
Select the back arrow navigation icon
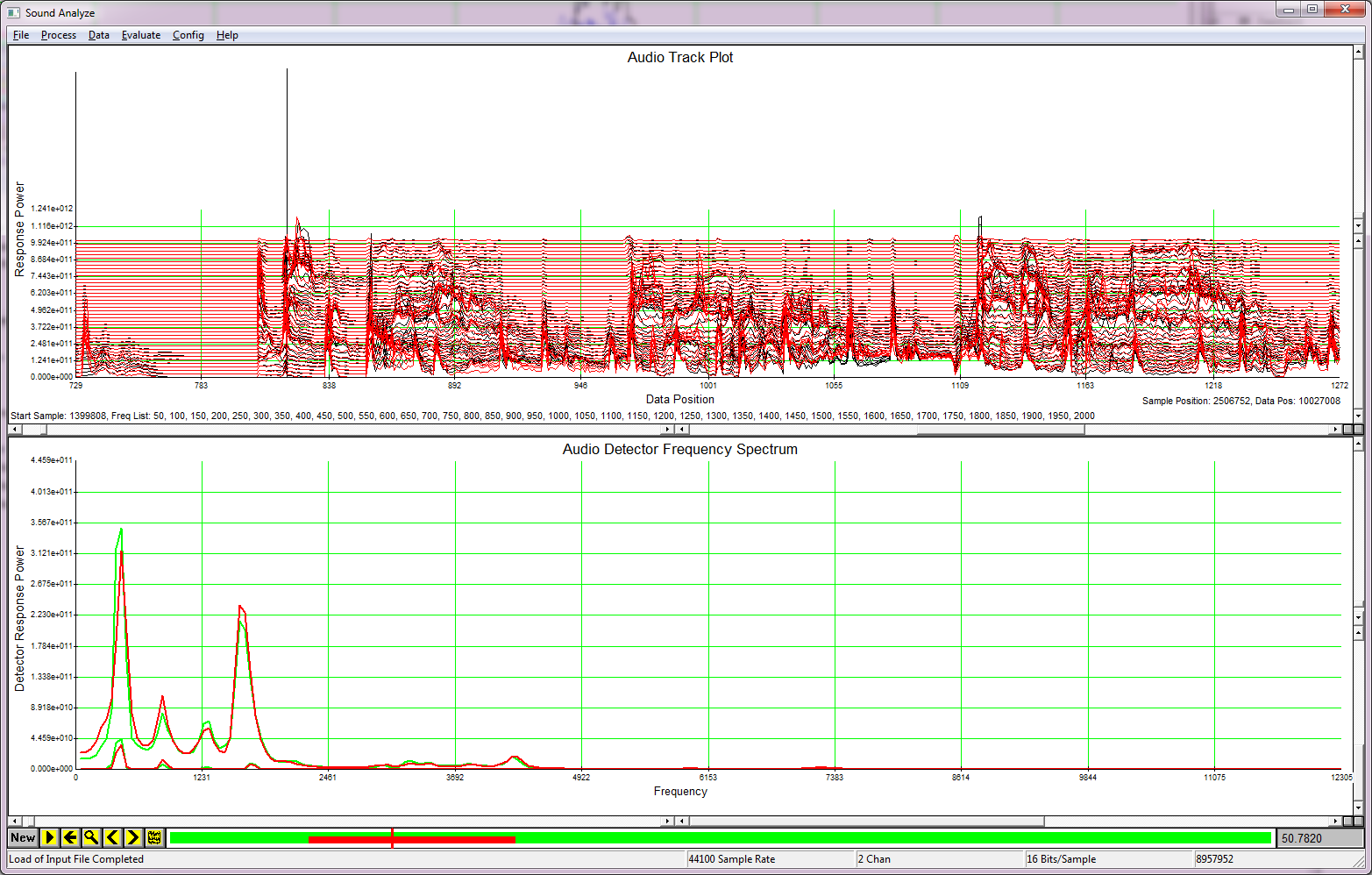pyautogui.click(x=70, y=837)
